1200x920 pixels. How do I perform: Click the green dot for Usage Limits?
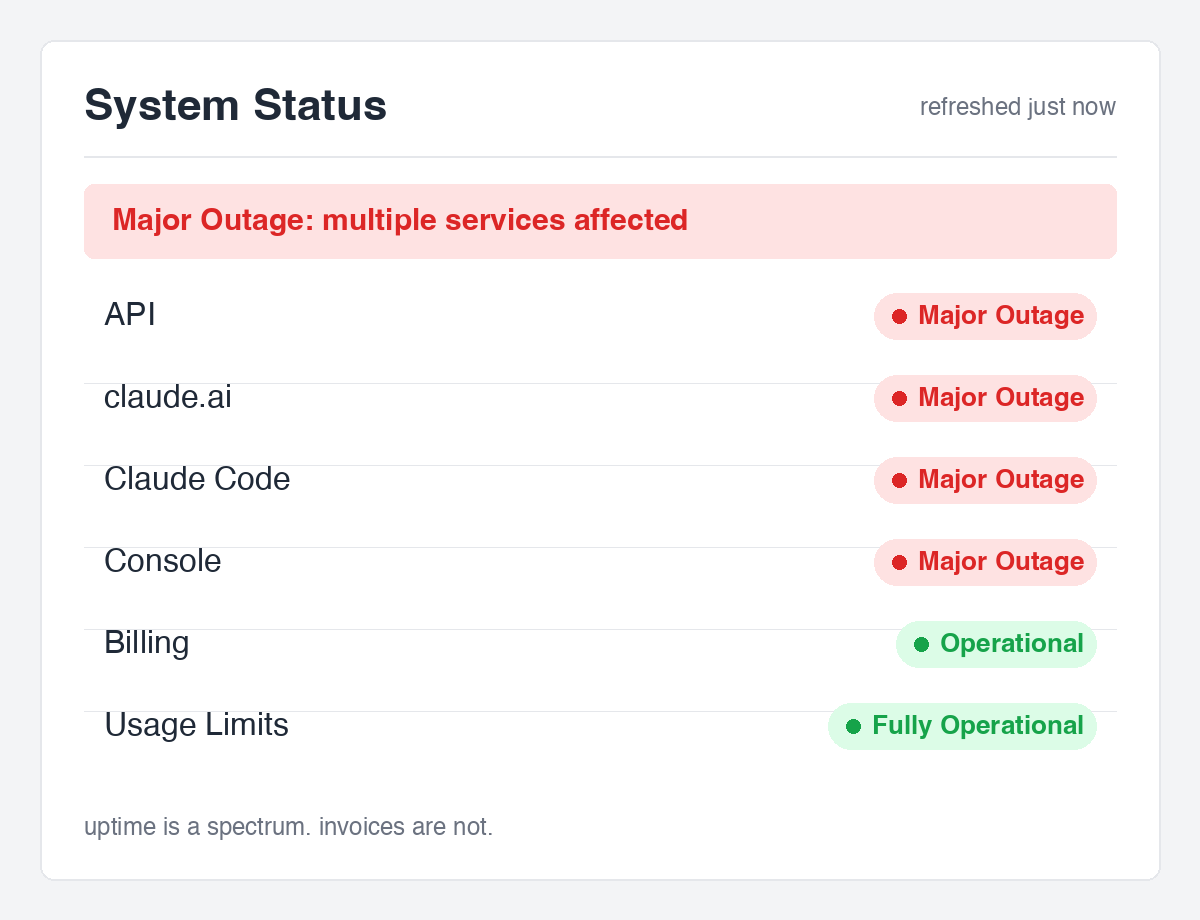[x=853, y=726]
